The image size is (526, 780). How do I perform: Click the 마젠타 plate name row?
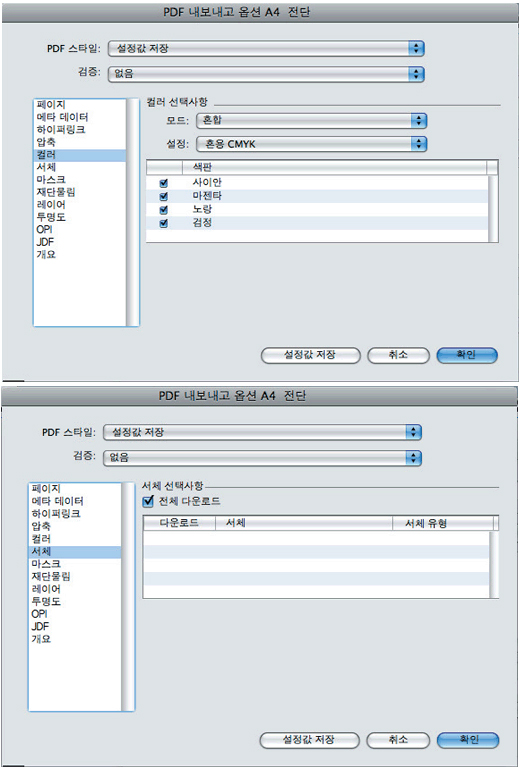tap(317, 196)
